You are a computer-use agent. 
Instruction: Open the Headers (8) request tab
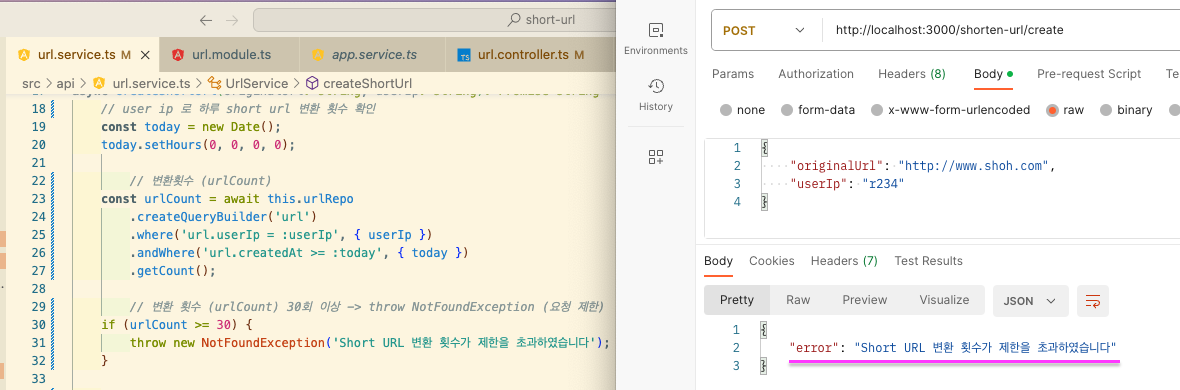point(912,74)
